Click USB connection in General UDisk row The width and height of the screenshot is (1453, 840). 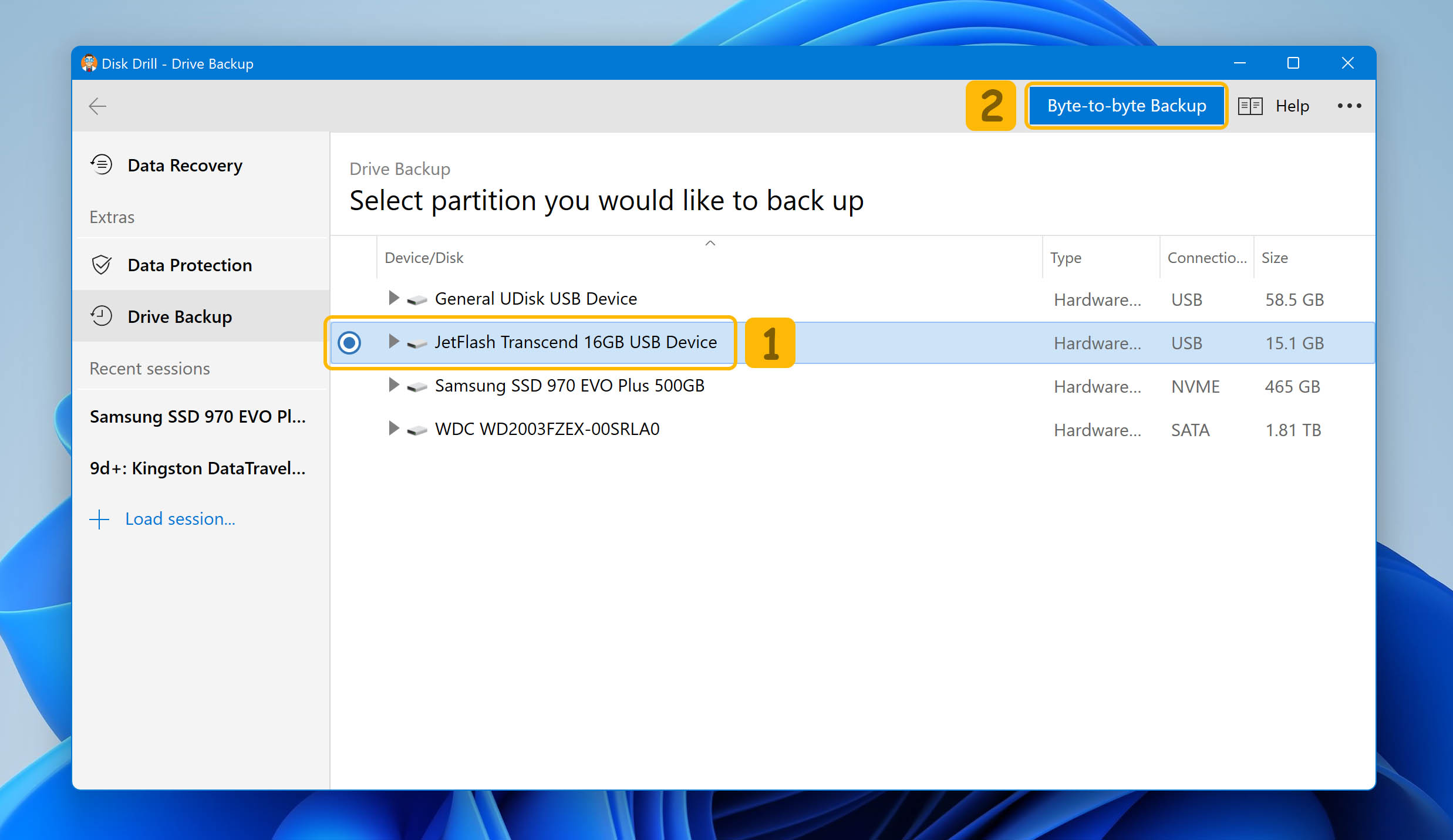pyautogui.click(x=1186, y=300)
